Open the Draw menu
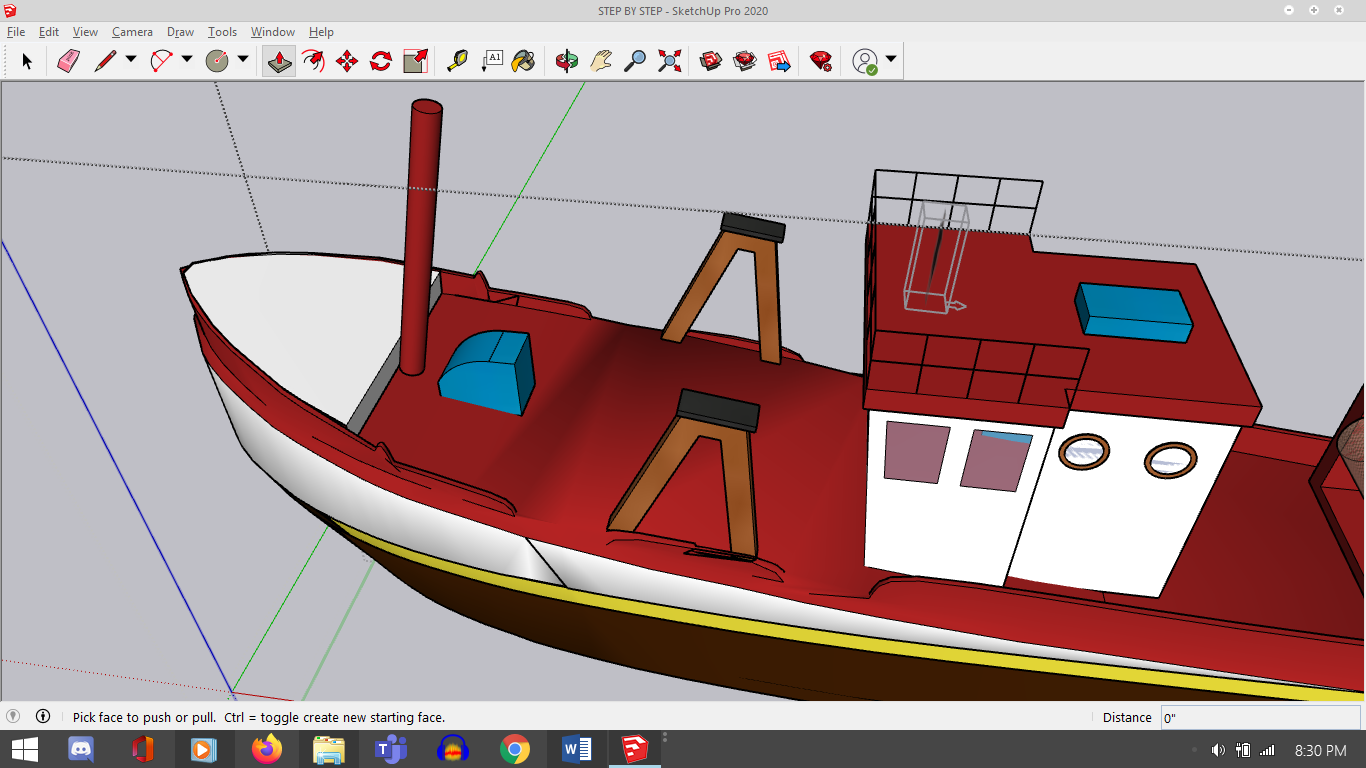Image resolution: width=1366 pixels, height=768 pixels. [x=181, y=32]
